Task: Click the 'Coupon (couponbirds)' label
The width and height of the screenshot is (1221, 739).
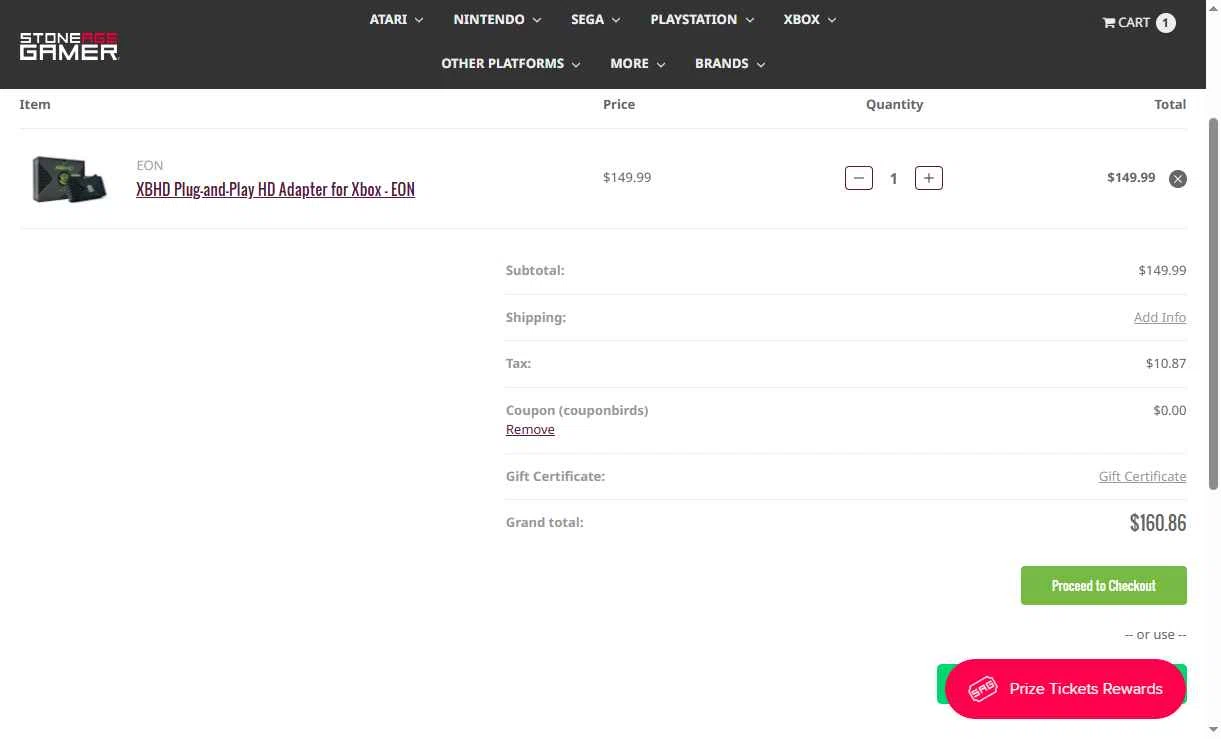Action: [577, 410]
